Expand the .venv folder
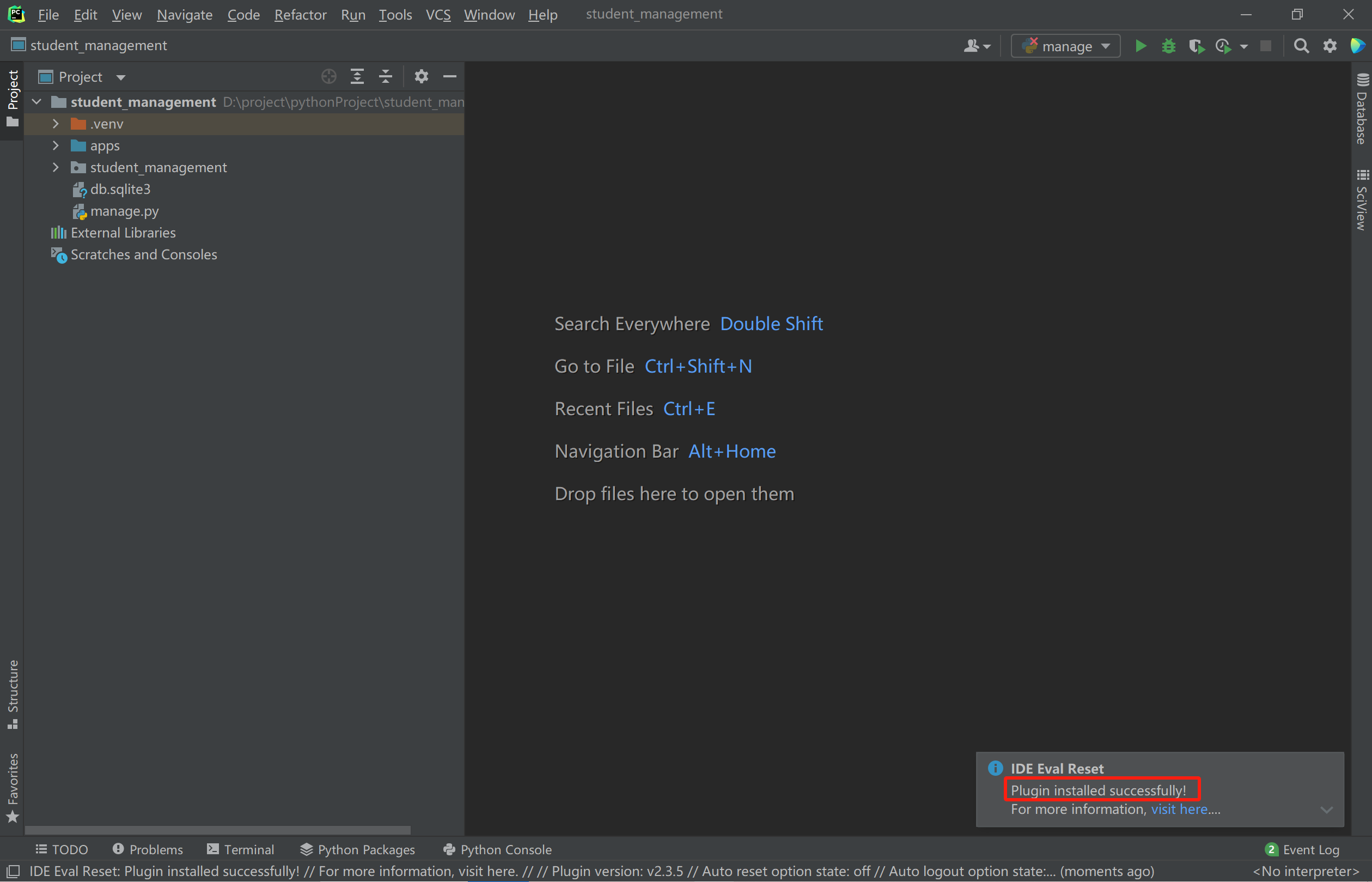1372x882 pixels. coord(56,124)
